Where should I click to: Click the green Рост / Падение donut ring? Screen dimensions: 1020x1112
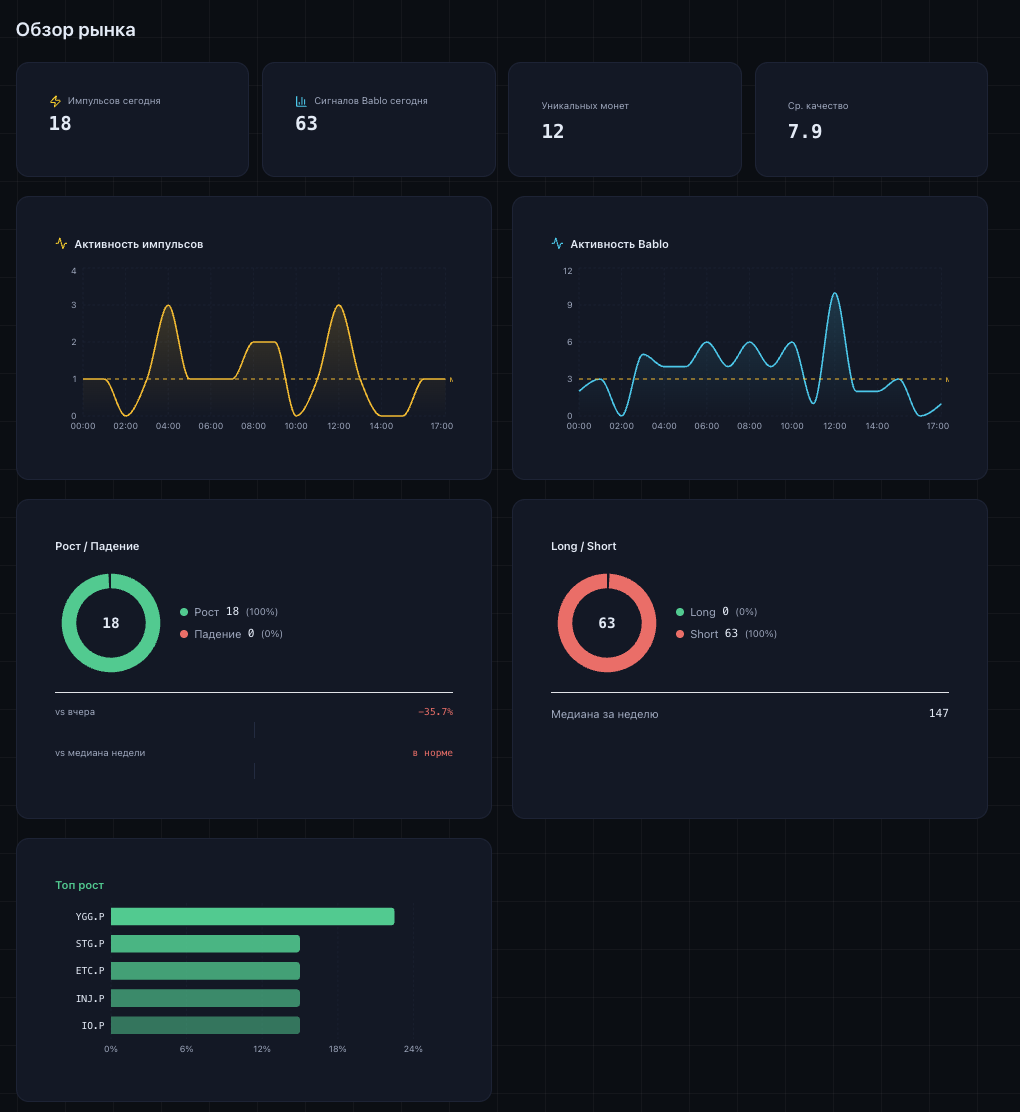point(69,623)
